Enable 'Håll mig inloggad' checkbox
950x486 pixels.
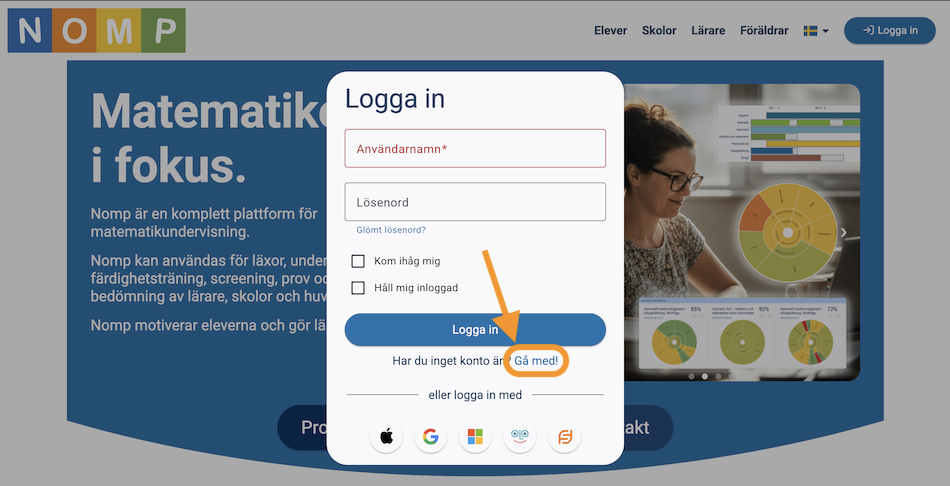point(358,288)
